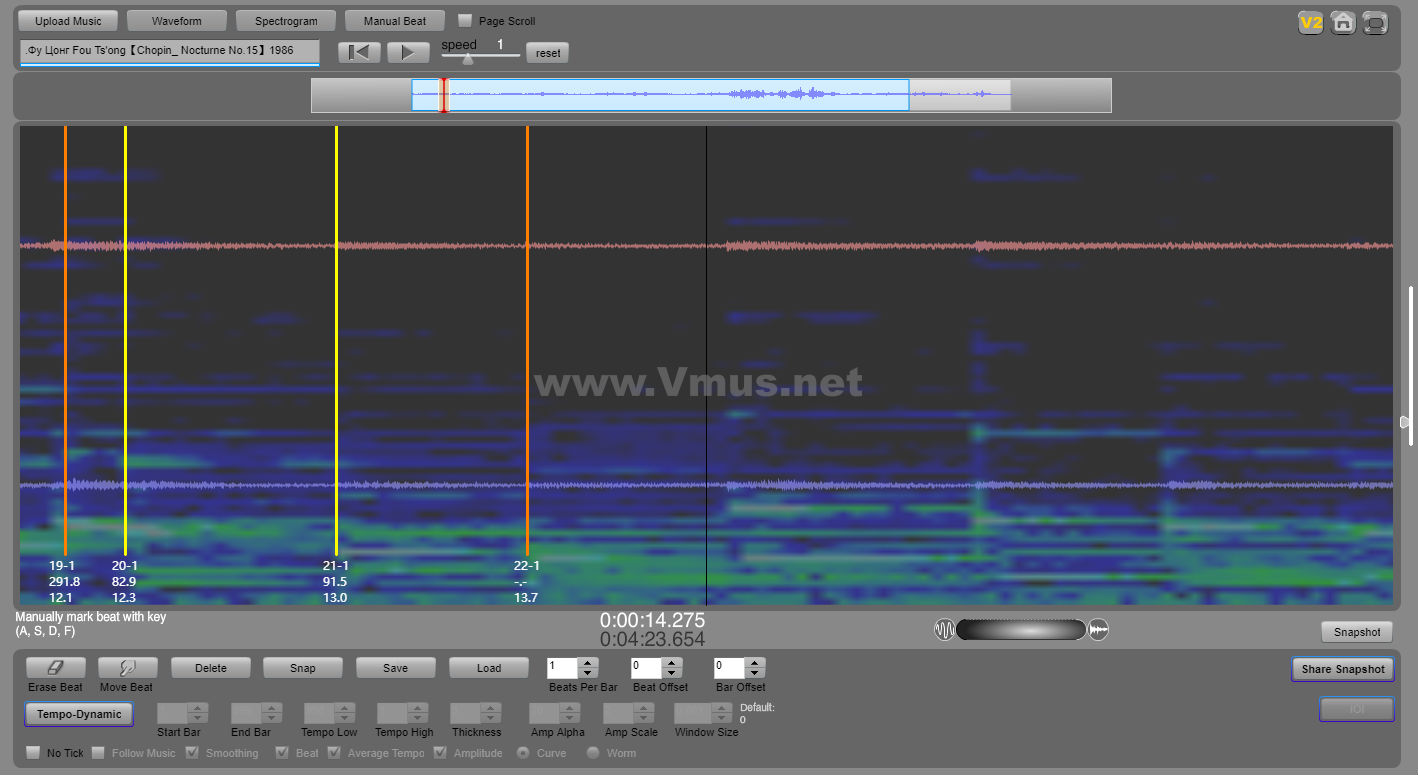Enable the Page Scroll checkbox
Image resolution: width=1418 pixels, height=775 pixels.
click(465, 21)
